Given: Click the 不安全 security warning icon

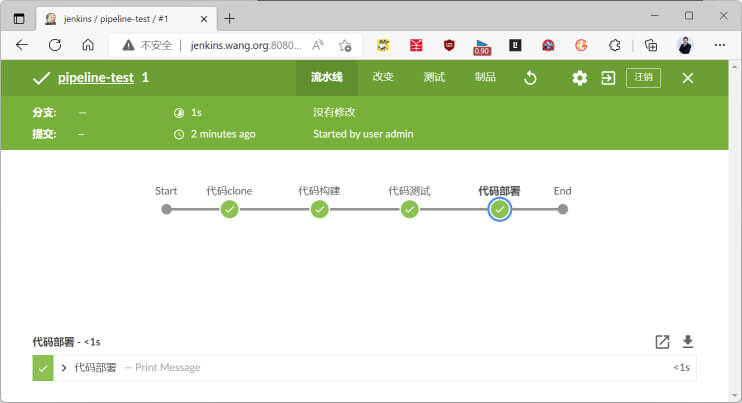Looking at the screenshot, I should (128, 45).
